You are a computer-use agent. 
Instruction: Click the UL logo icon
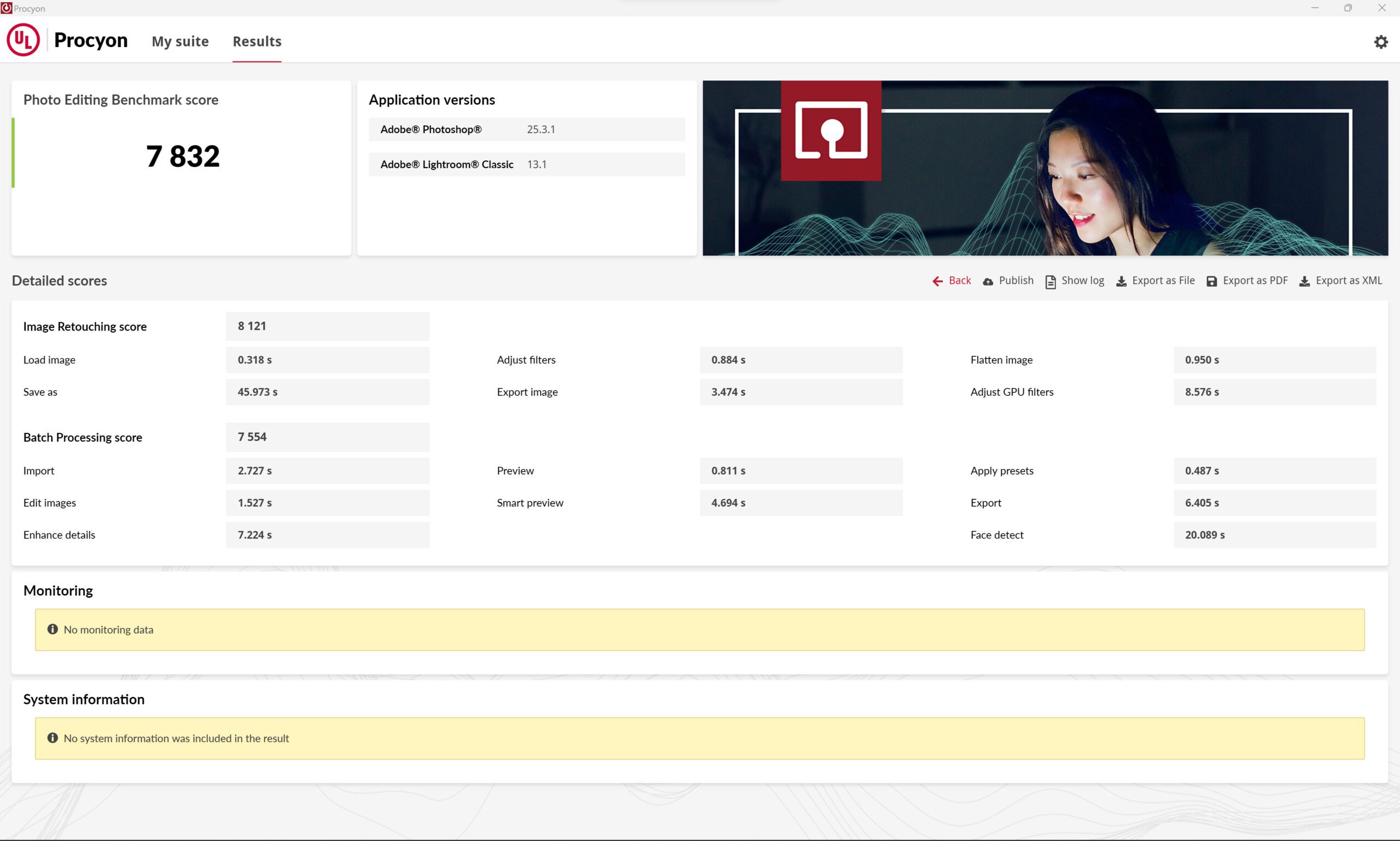pos(23,39)
